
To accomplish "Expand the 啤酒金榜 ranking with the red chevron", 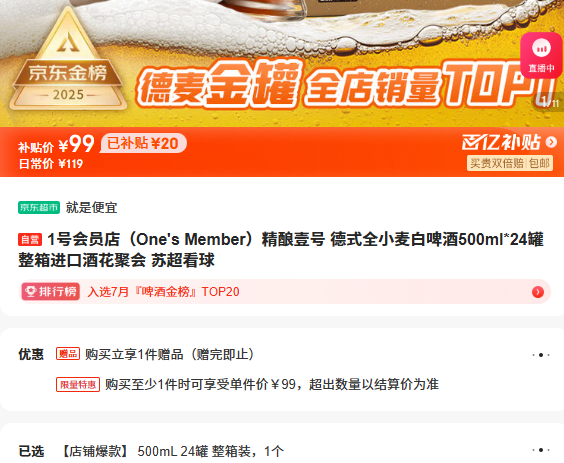I will click(538, 292).
